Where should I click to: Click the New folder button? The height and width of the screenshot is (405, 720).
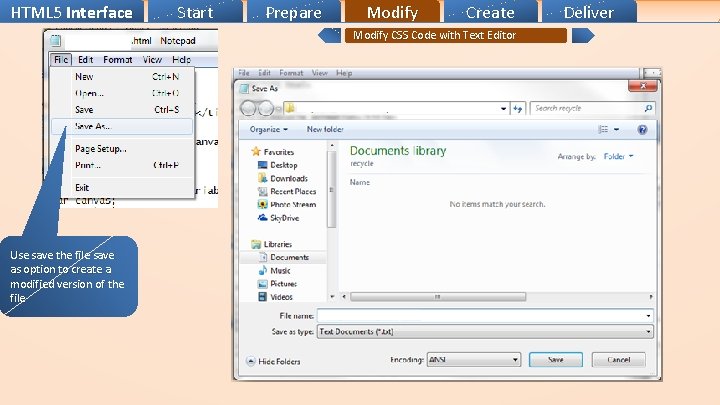tap(325, 129)
